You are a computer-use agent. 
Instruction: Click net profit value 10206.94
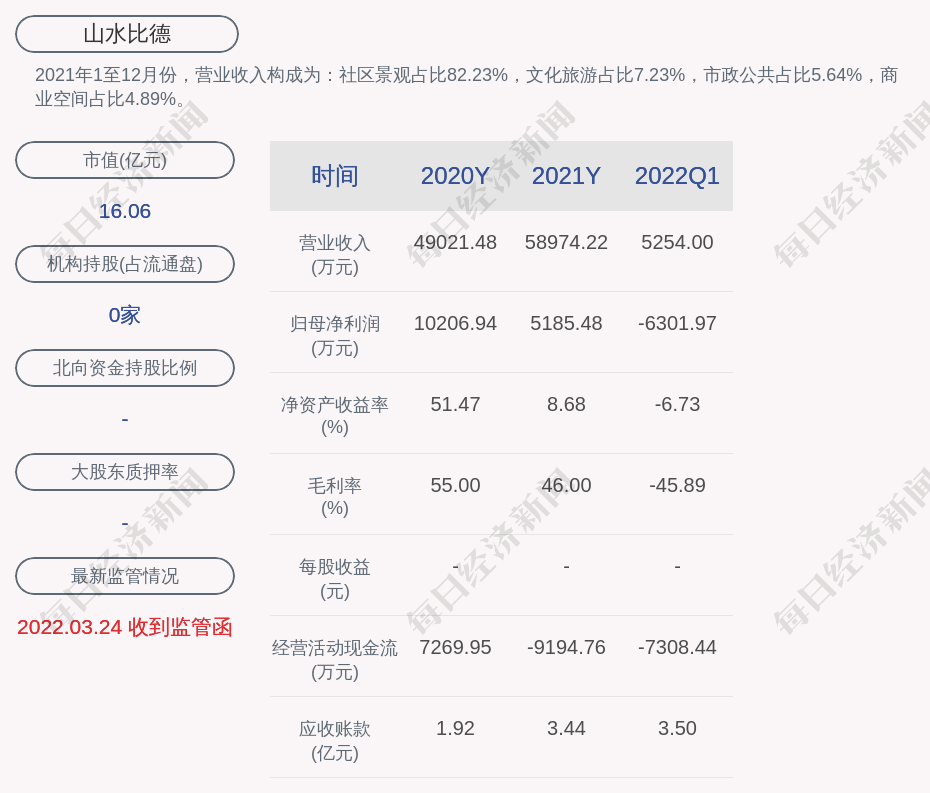[x=455, y=323]
